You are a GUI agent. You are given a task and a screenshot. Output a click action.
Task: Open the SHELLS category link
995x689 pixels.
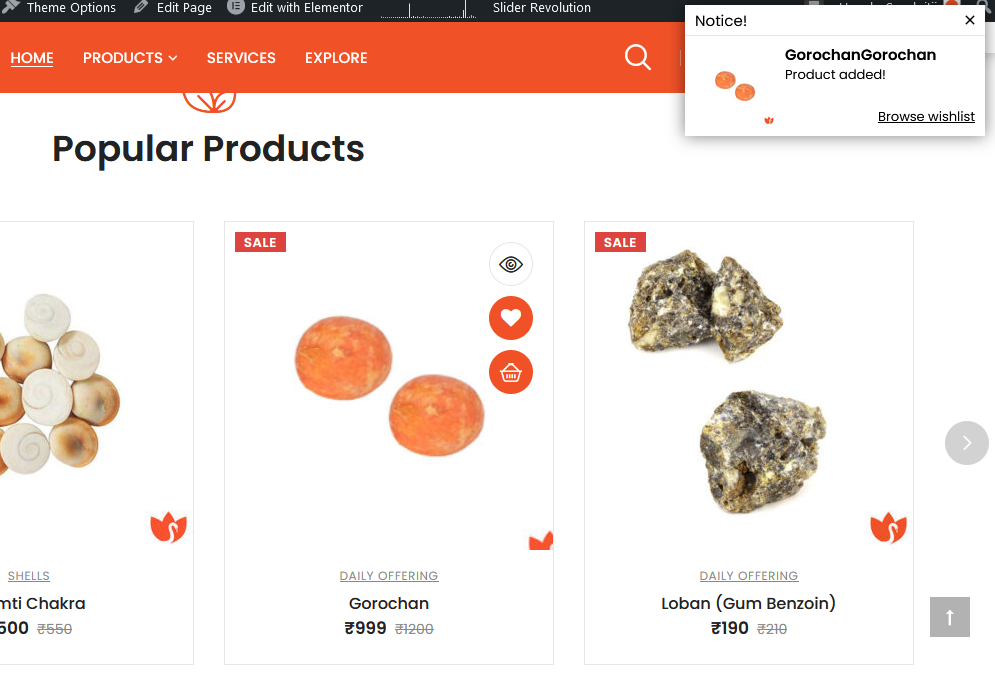pos(29,576)
